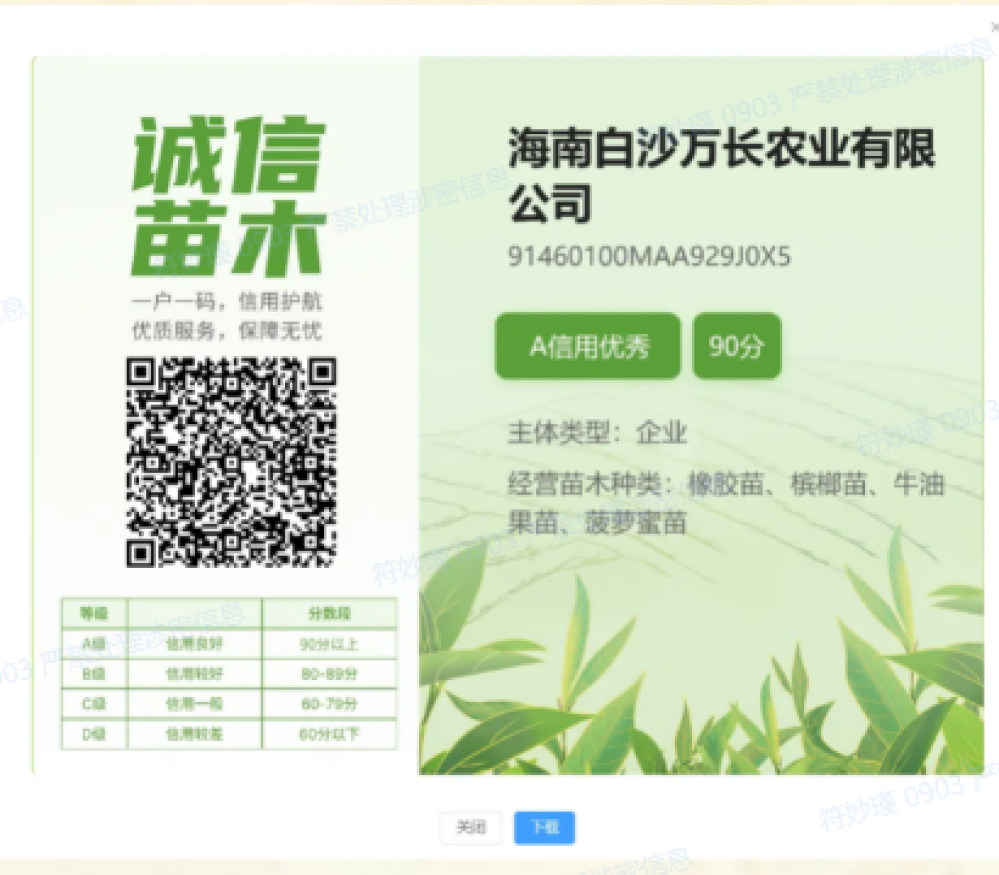999x875 pixels.
Task: Click slogan line 一户一码,信用护航
Action: click(227, 301)
